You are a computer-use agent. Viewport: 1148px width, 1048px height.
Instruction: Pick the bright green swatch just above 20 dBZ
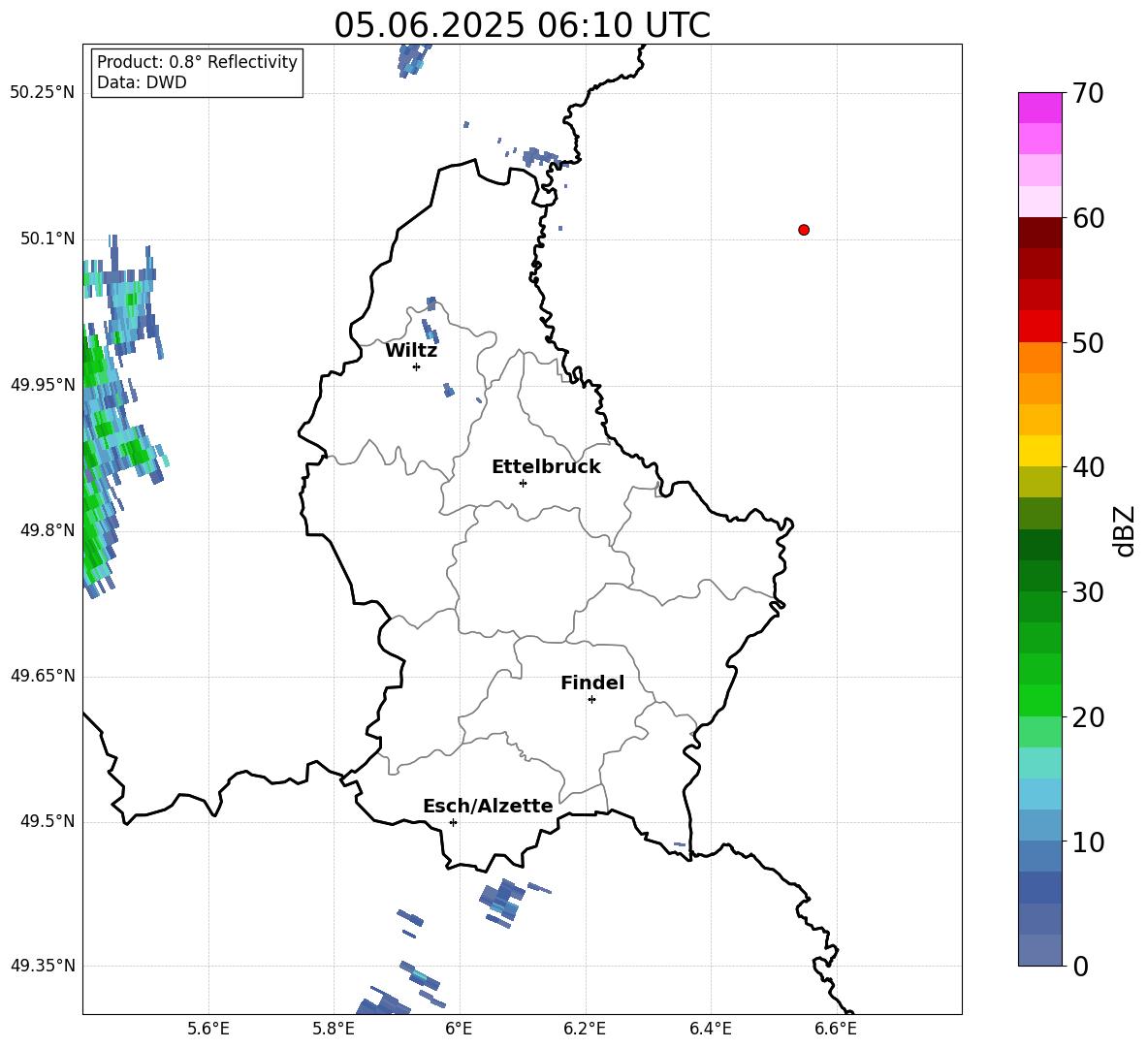click(x=1040, y=700)
